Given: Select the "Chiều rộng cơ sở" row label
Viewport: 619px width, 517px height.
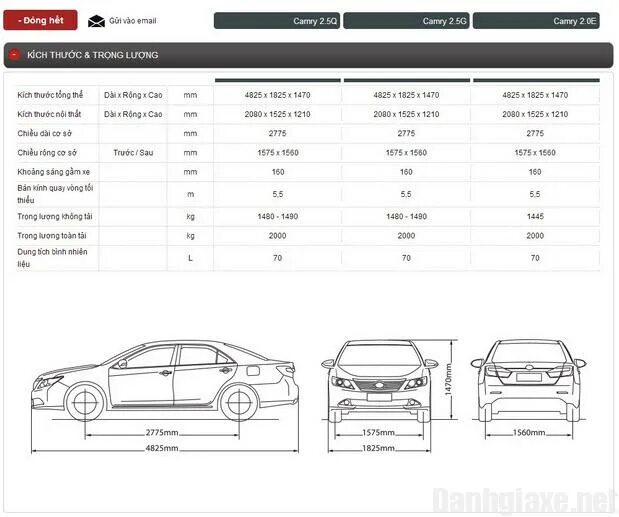Looking at the screenshot, I should click(47, 153).
